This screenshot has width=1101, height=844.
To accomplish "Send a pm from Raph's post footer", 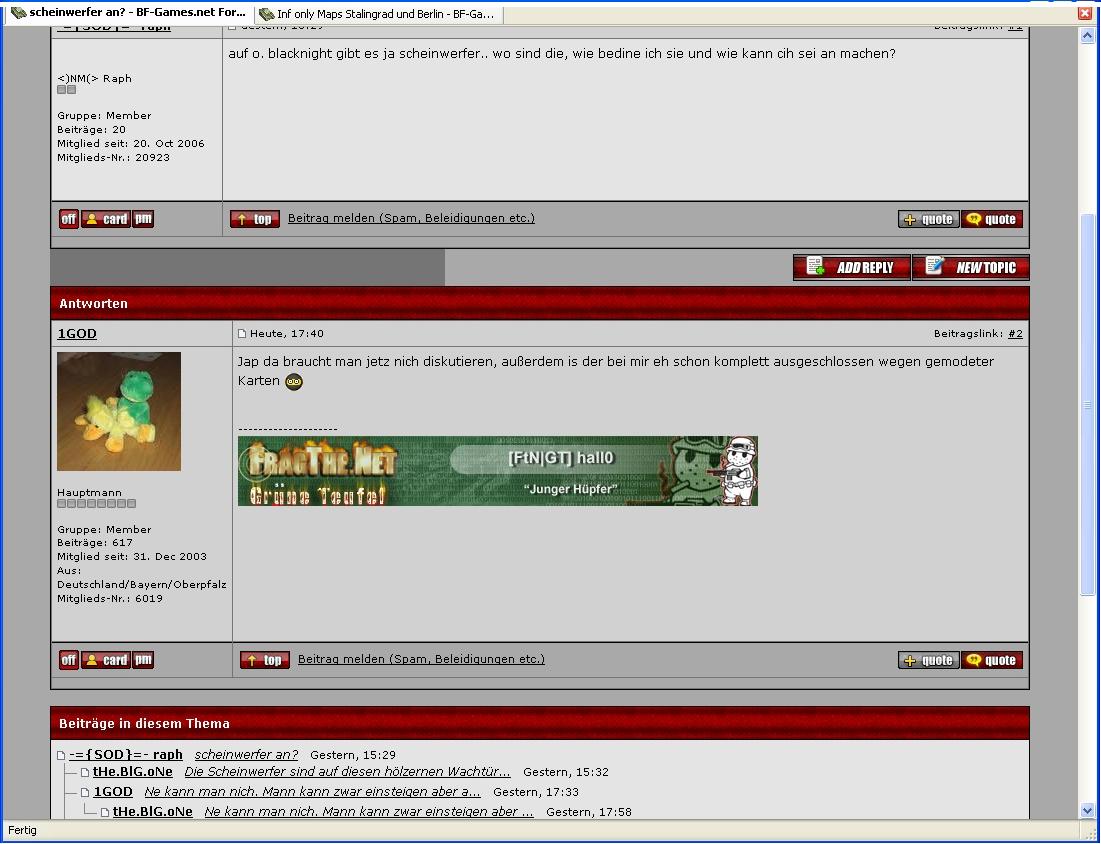I will pyautogui.click(x=143, y=219).
